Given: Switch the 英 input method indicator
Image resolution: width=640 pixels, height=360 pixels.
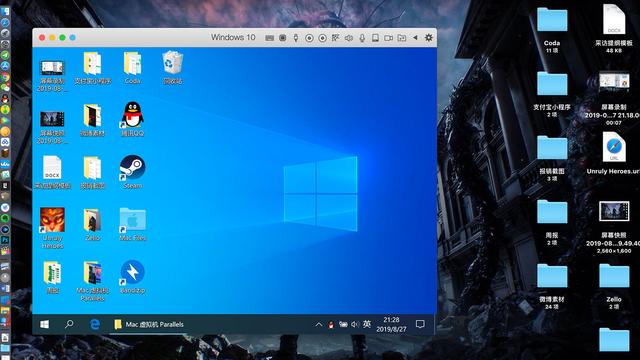Looking at the screenshot, I should [x=367, y=324].
